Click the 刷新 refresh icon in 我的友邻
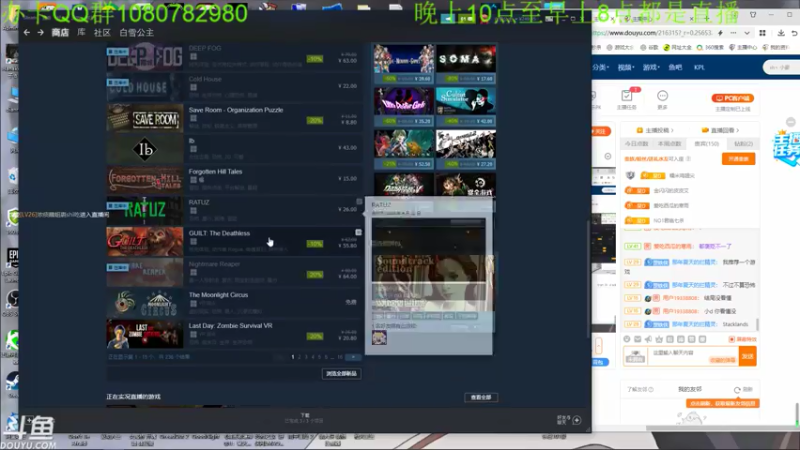800x450 pixels. [737, 389]
